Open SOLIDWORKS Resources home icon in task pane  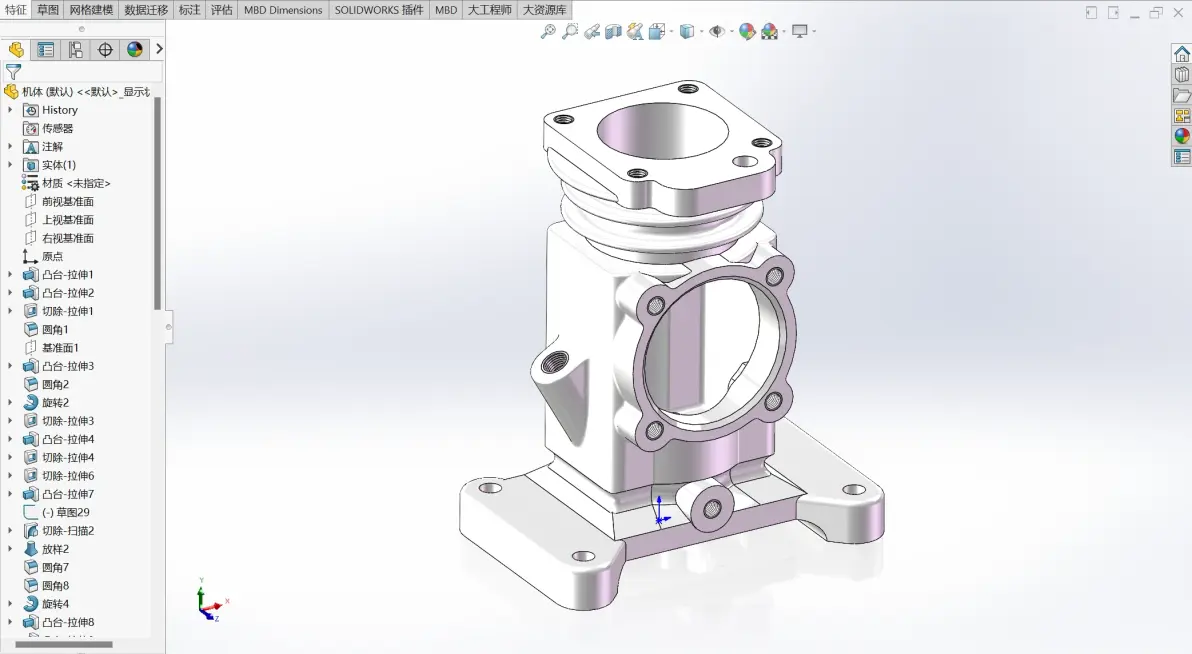(1181, 53)
